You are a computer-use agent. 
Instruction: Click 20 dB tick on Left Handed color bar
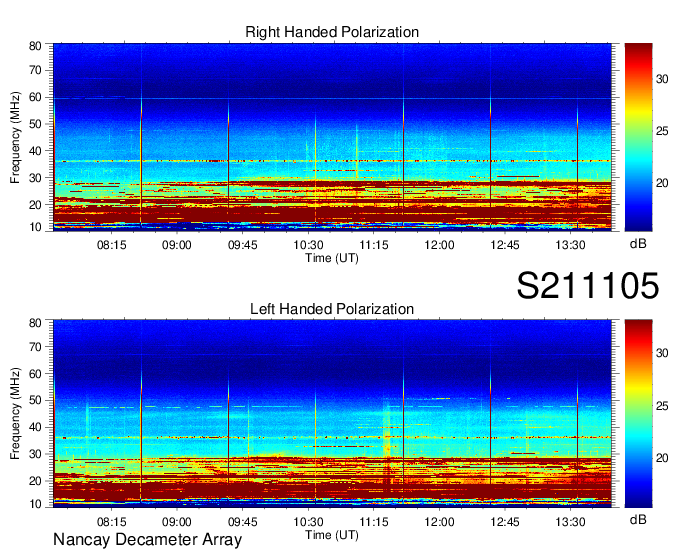(662, 458)
